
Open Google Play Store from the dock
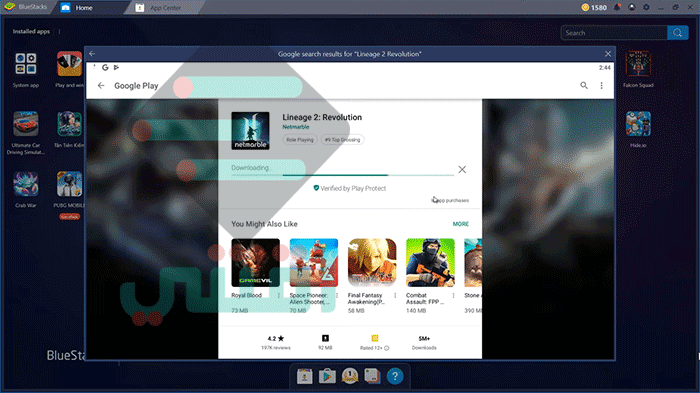(x=327, y=376)
